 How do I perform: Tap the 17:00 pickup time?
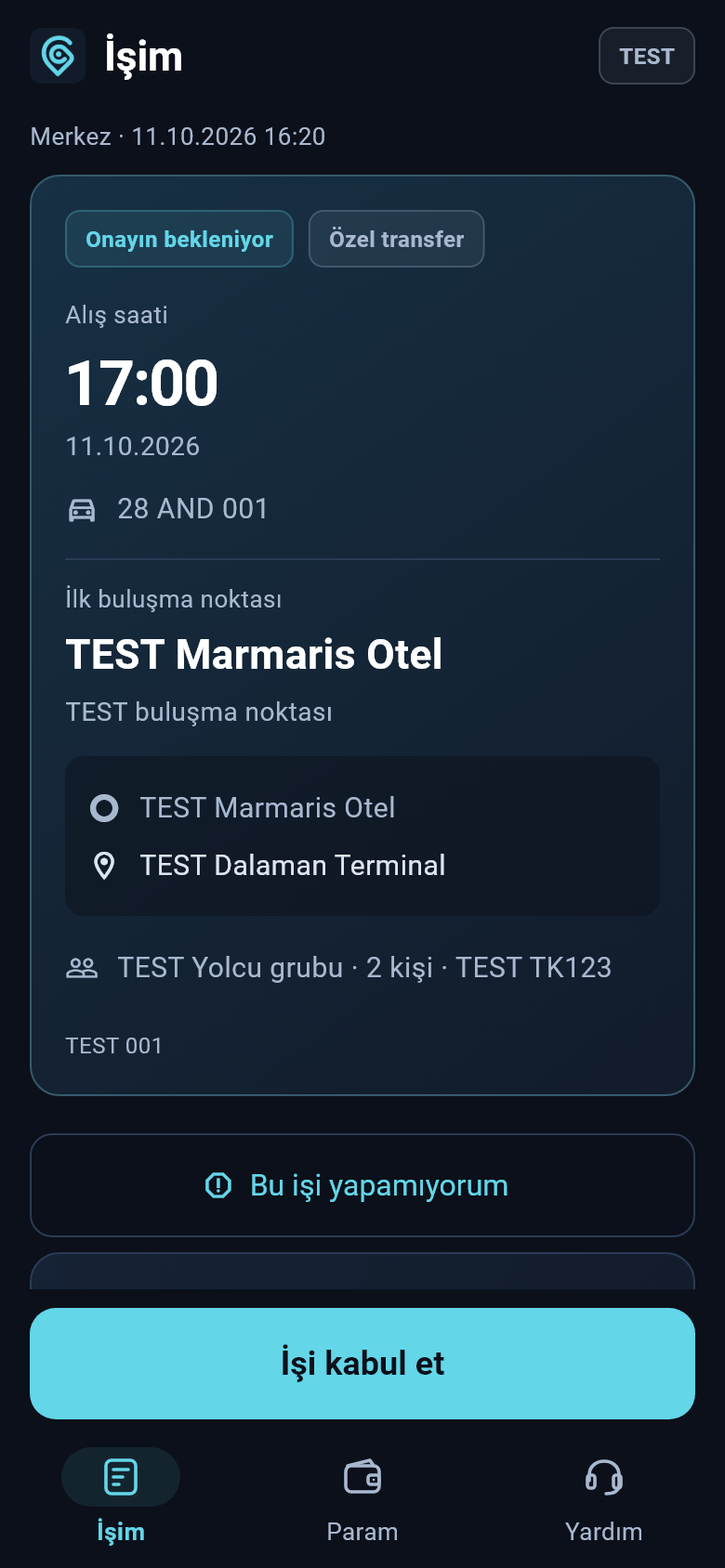tap(142, 383)
